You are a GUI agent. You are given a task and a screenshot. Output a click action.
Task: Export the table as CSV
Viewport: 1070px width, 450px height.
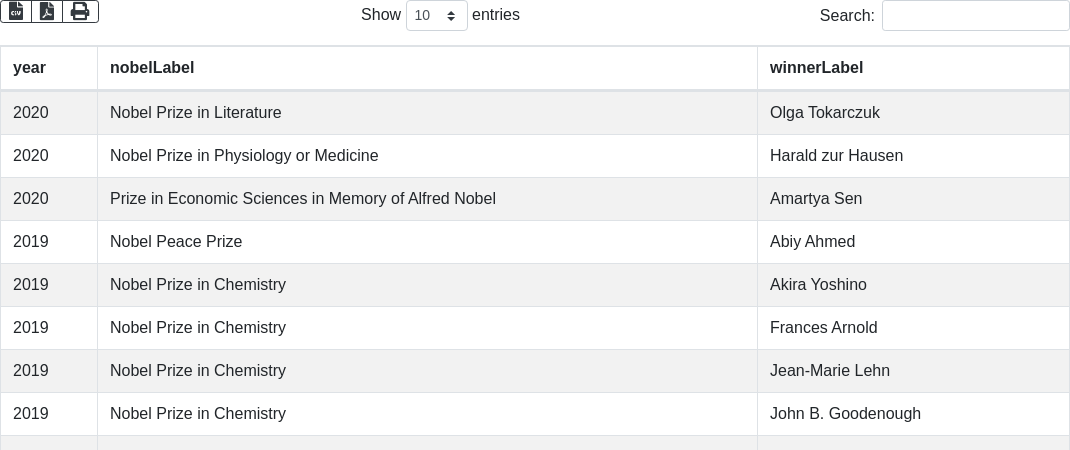point(16,11)
